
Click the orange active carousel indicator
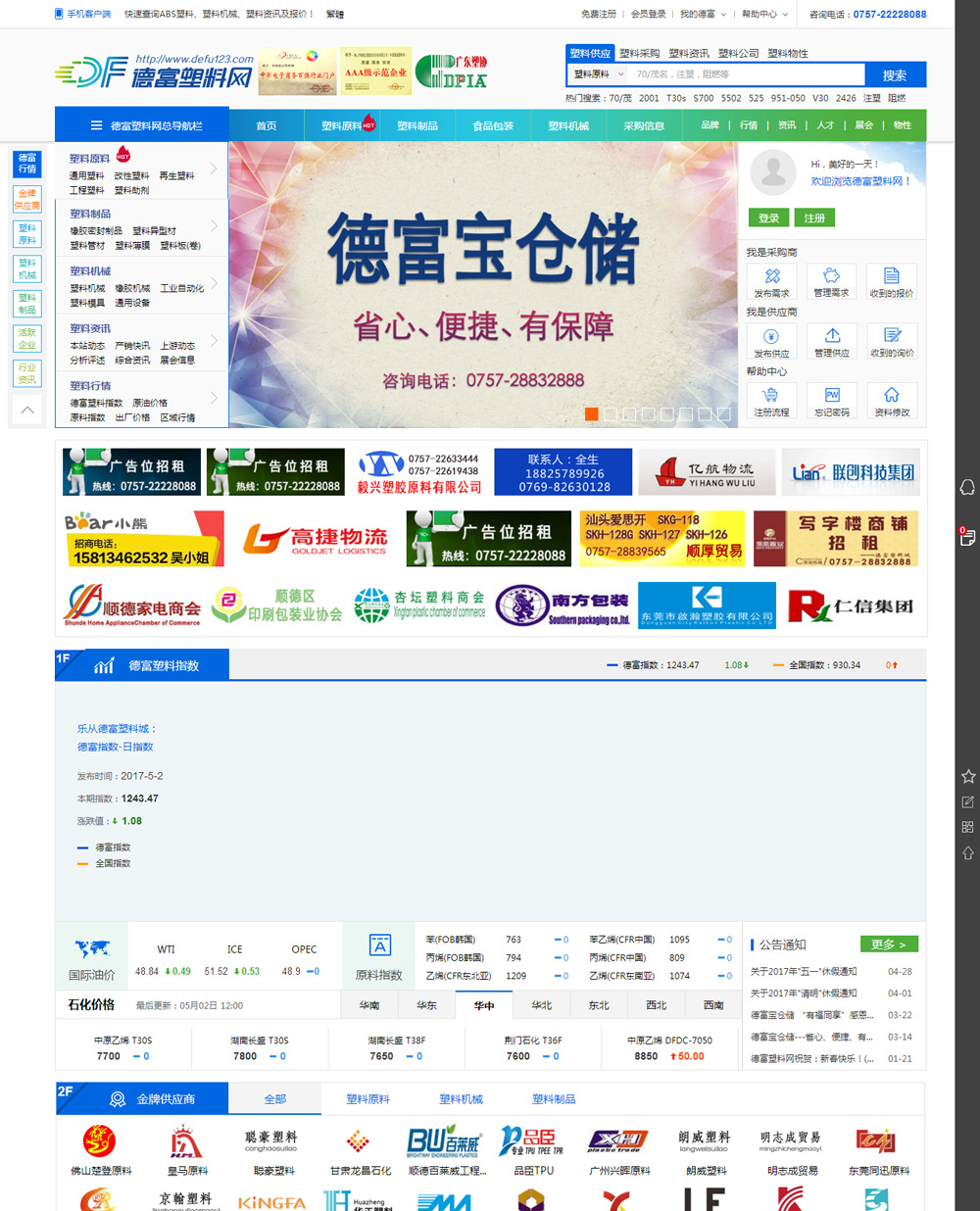pyautogui.click(x=592, y=414)
